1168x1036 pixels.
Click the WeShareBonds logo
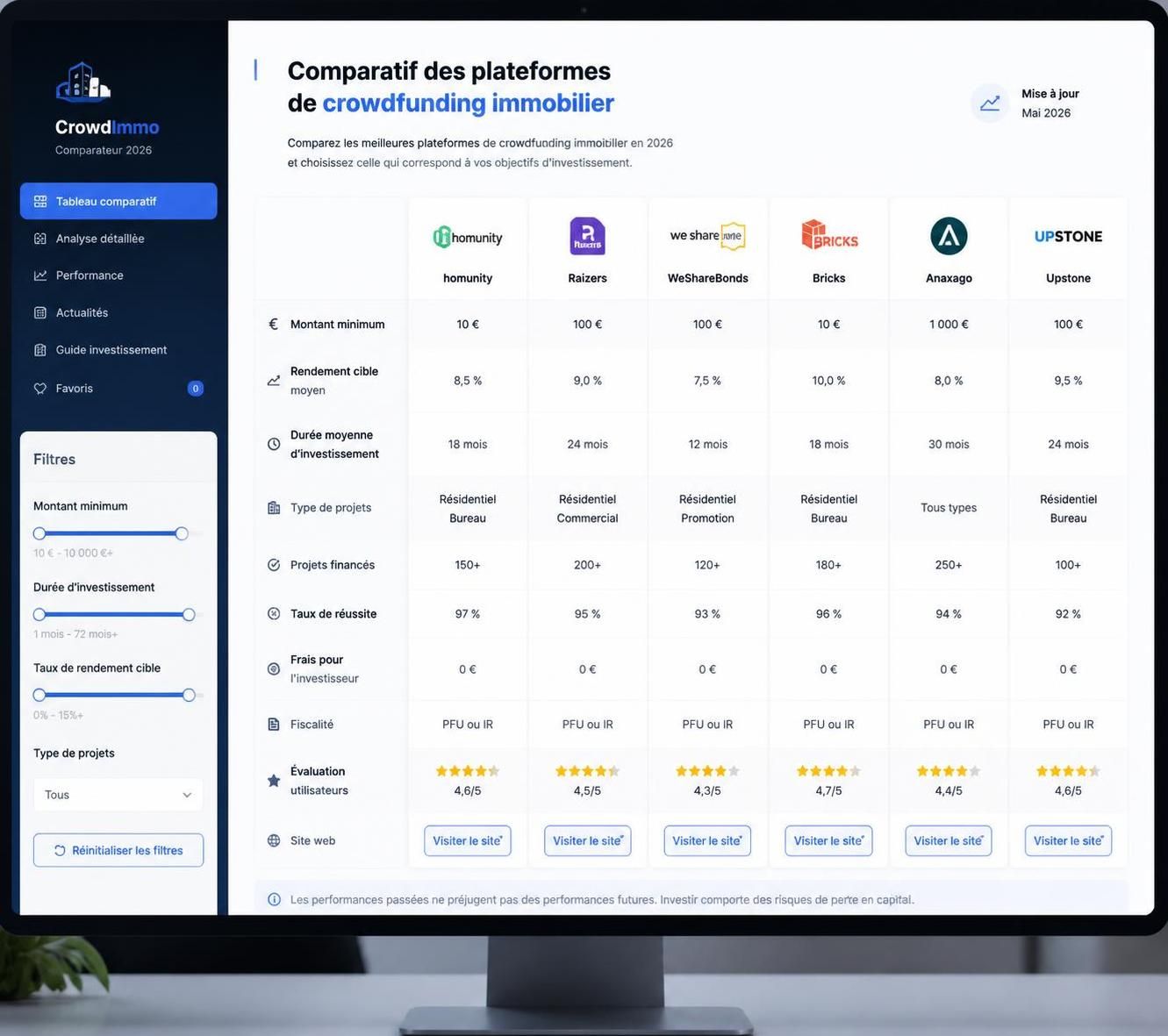pyautogui.click(x=707, y=235)
